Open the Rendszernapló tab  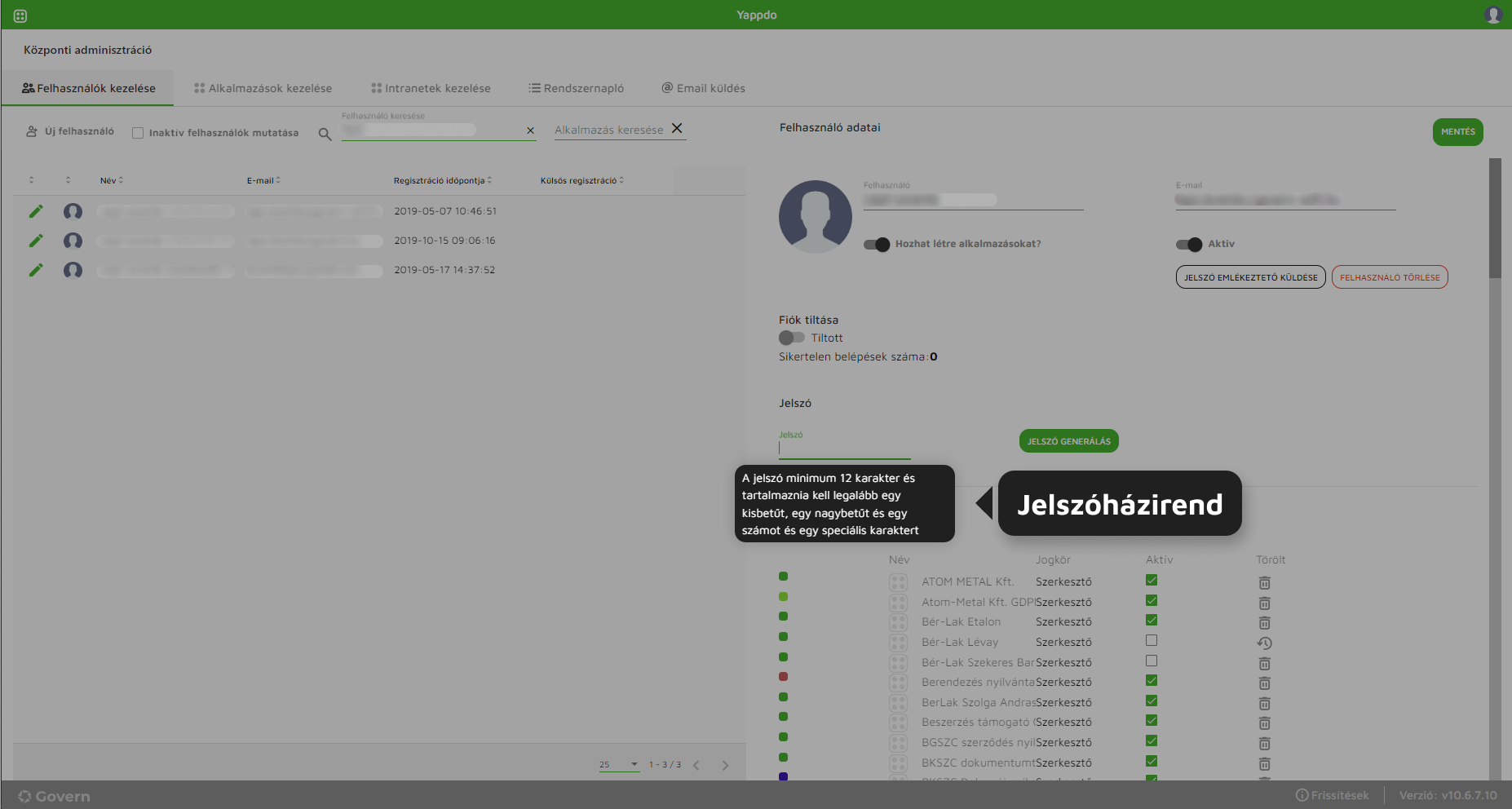[x=576, y=88]
